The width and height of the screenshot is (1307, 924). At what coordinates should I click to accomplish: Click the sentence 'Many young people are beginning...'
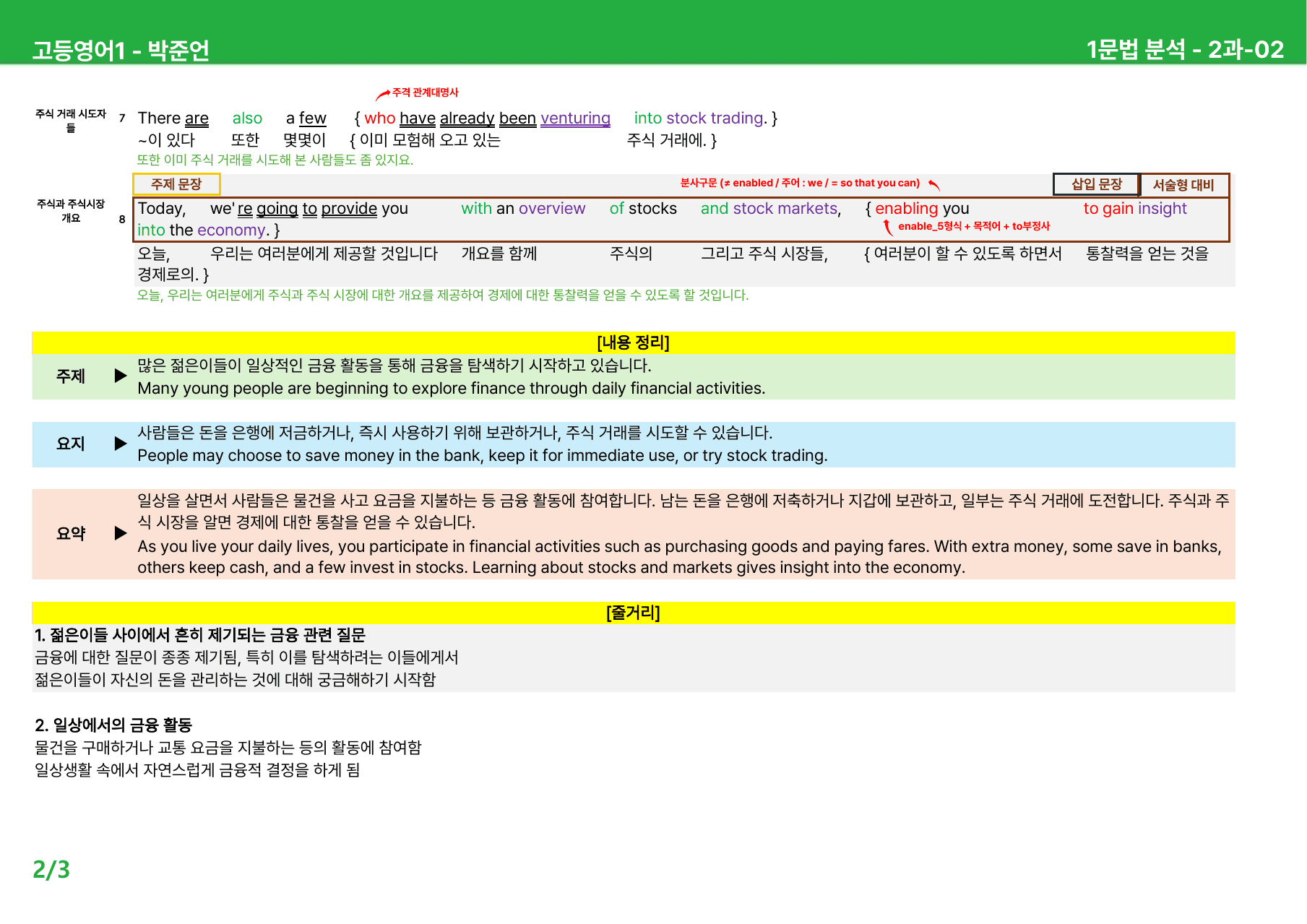coord(451,388)
